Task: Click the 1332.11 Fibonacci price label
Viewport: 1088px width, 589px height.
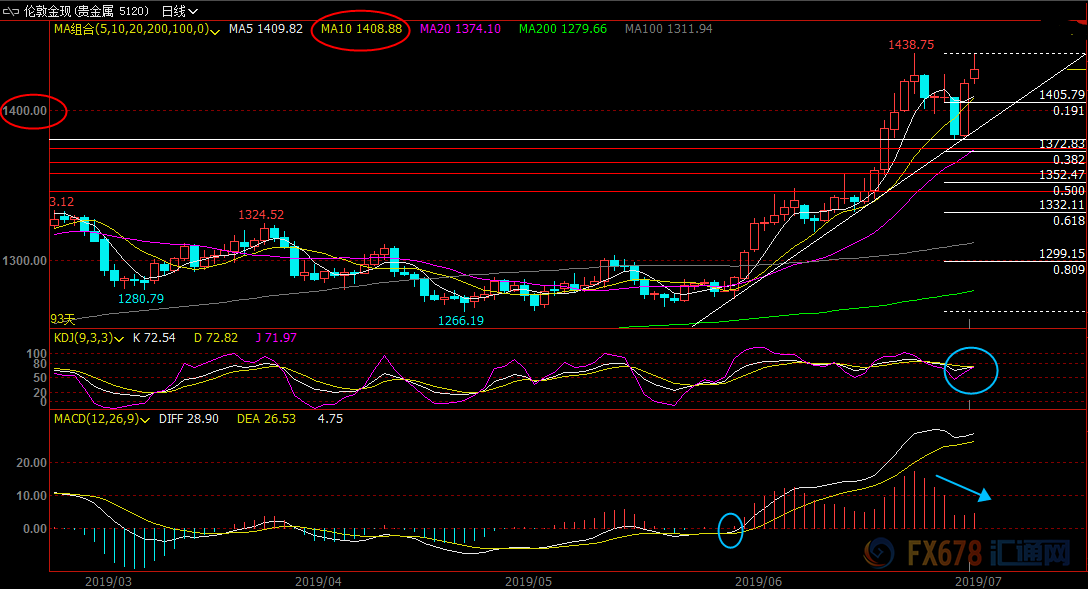Action: (x=1062, y=205)
